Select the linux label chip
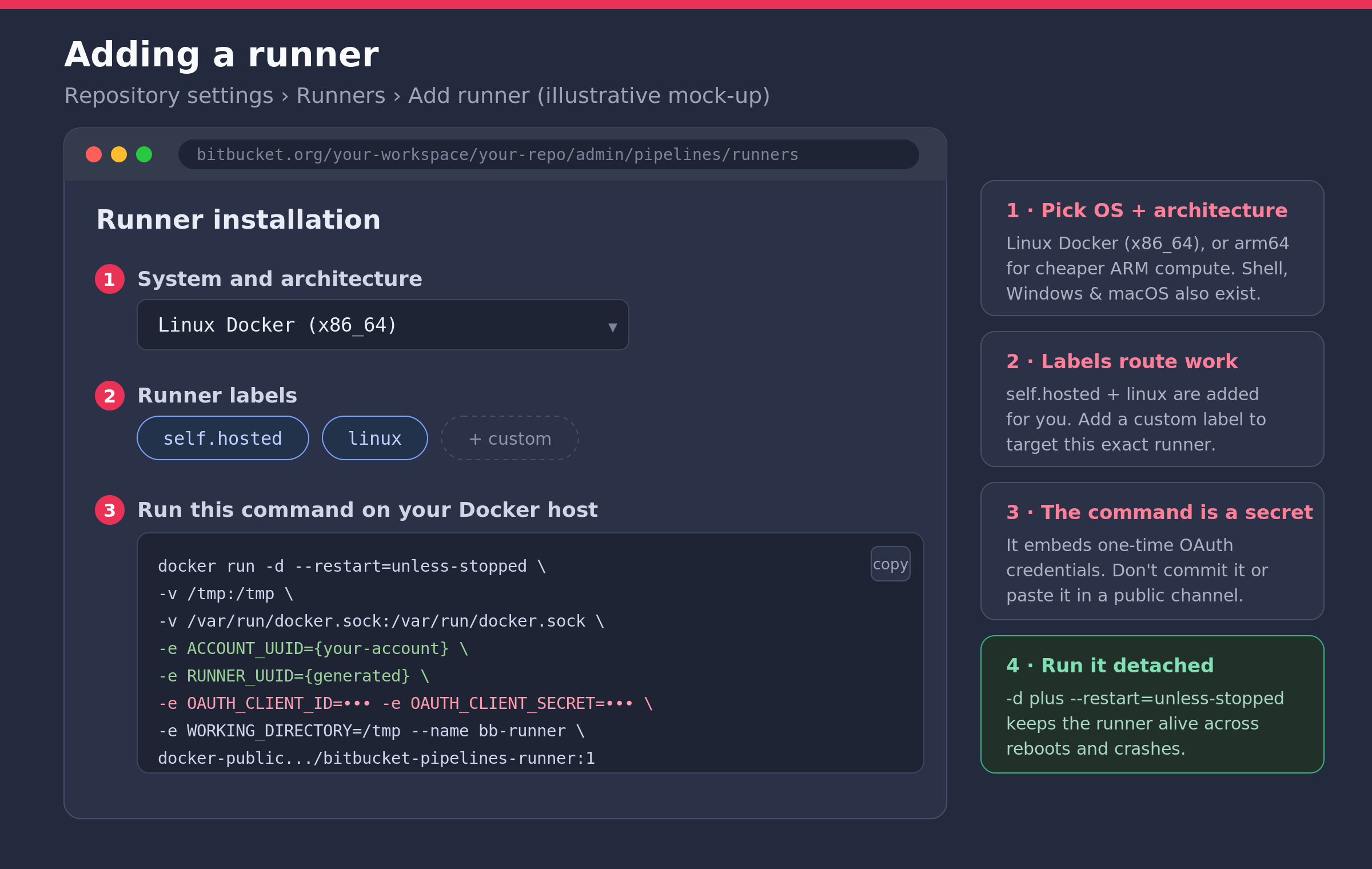Viewport: 1372px width, 869px height. click(x=375, y=438)
